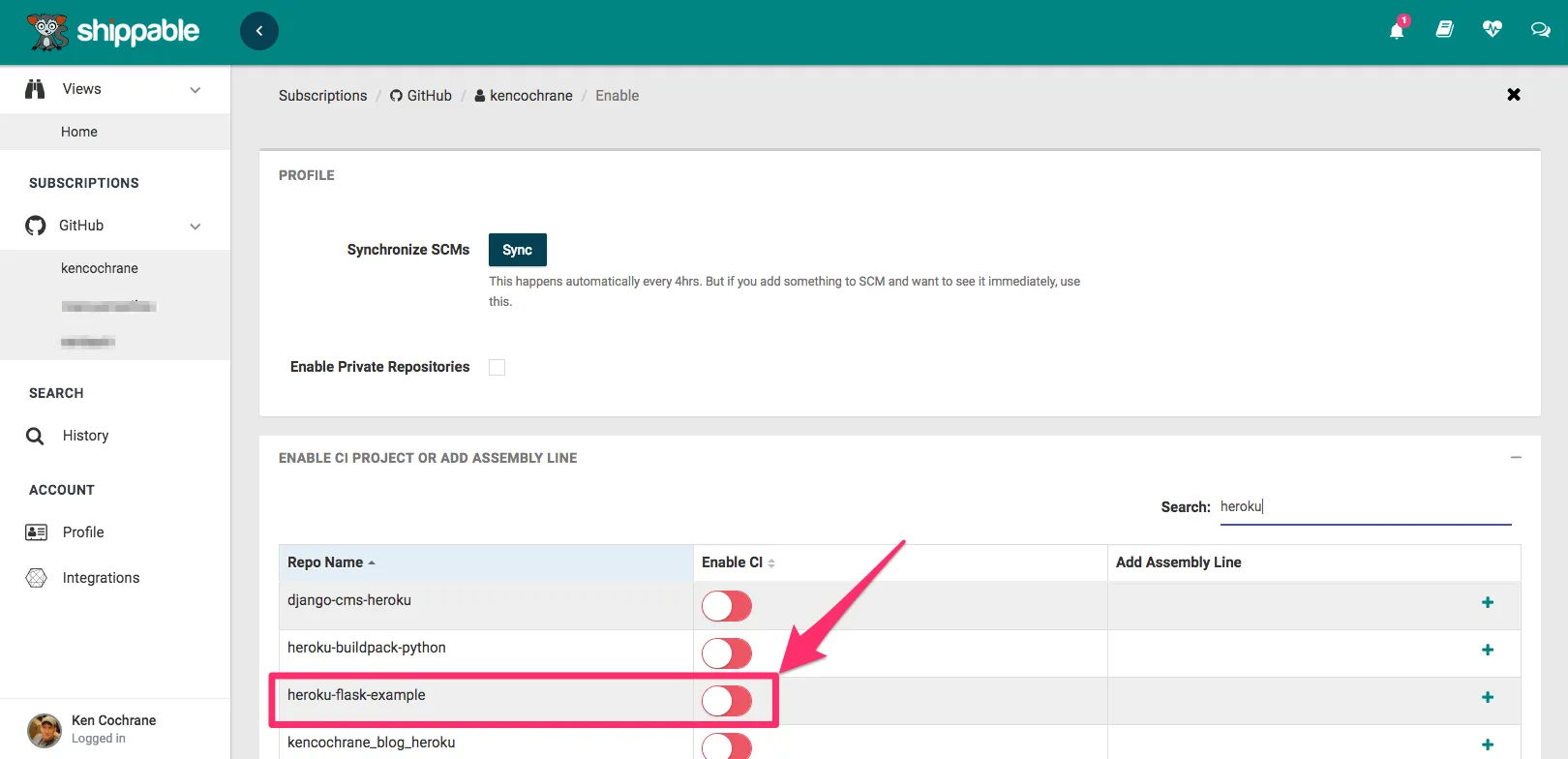This screenshot has height=759, width=1568.
Task: Sort by Repo Name column
Action: pos(486,562)
